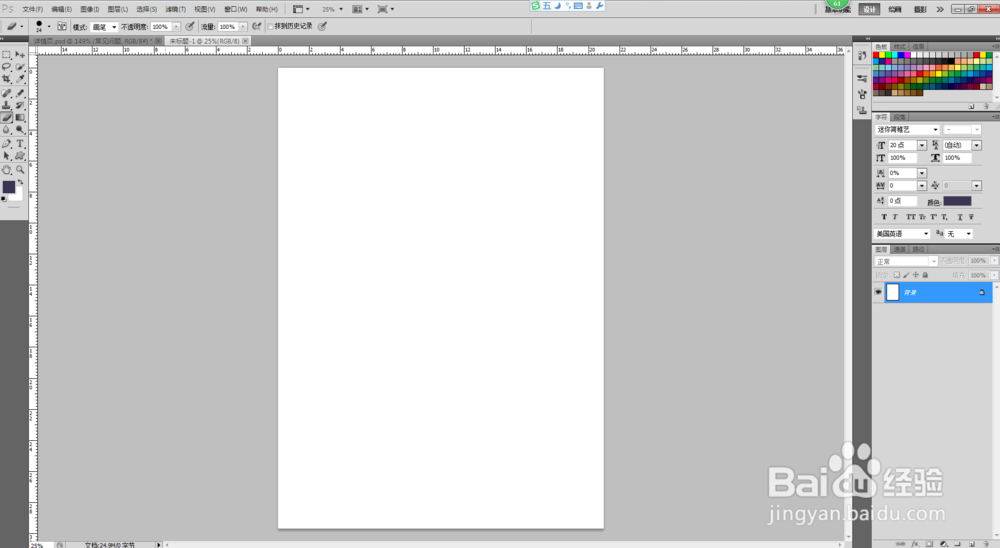Pick the red swatch in Swatches panel

pos(876,55)
